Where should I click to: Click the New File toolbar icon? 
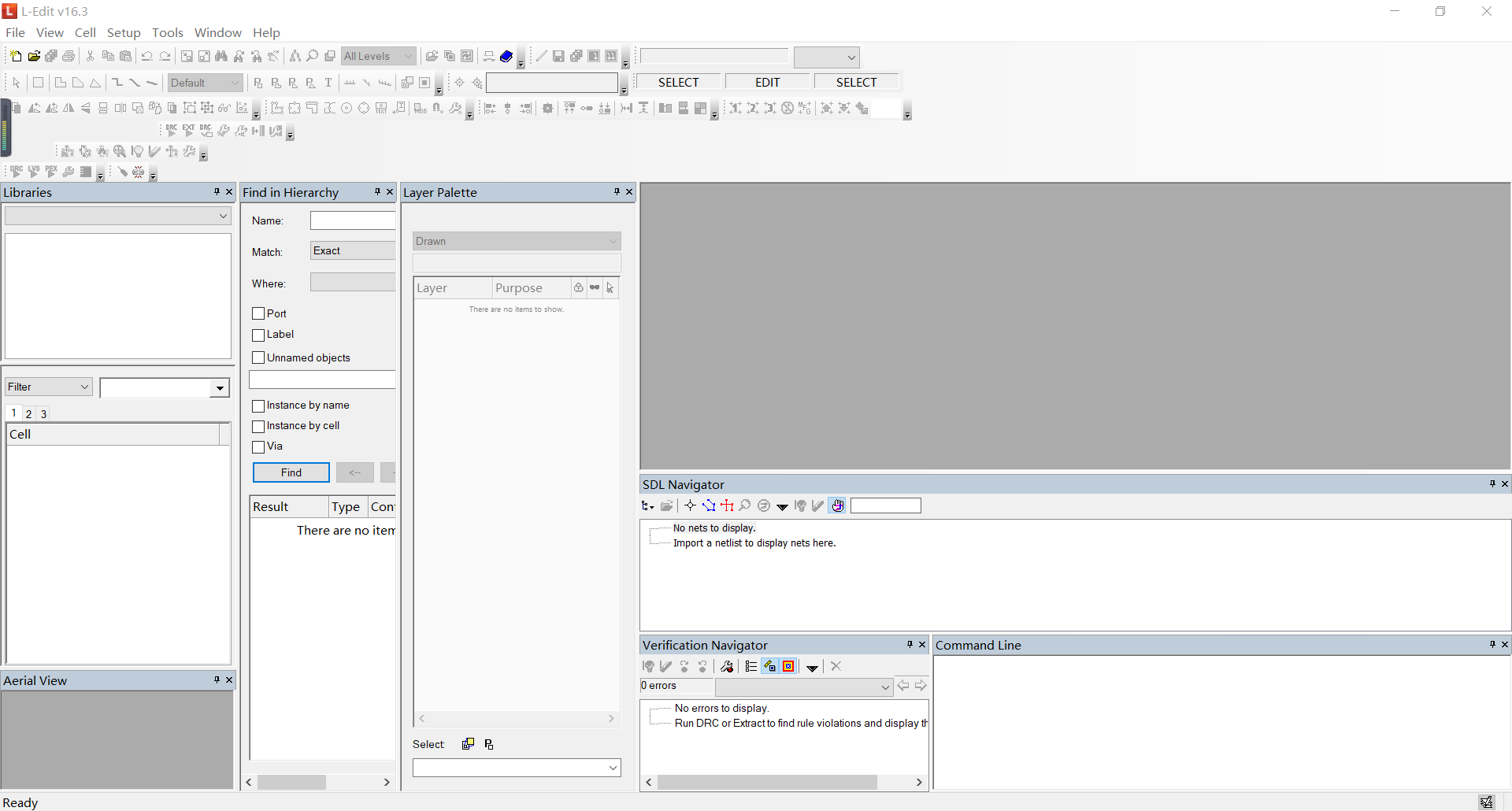point(16,56)
